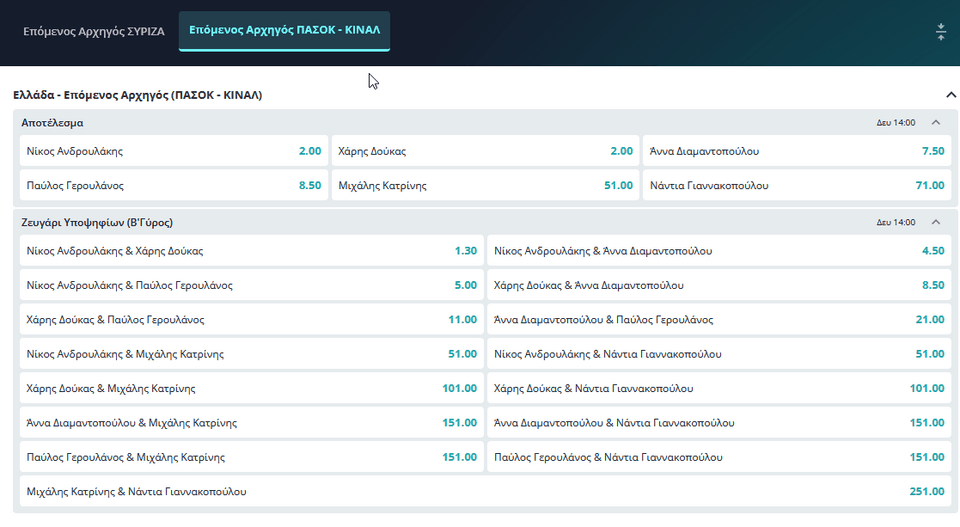The height and width of the screenshot is (527, 960).
Task: Select Άννα Διαμαντοπούλου & Νάντια Γιαννακοπούλου
Action: point(719,422)
